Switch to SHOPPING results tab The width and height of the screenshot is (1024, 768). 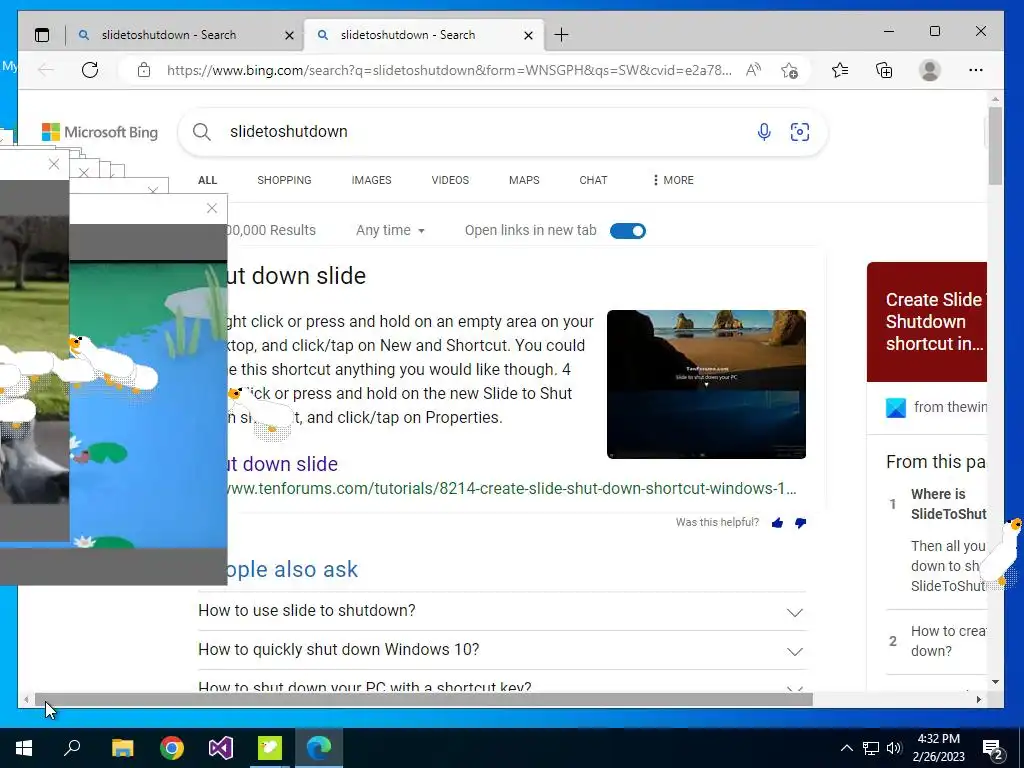click(x=284, y=180)
